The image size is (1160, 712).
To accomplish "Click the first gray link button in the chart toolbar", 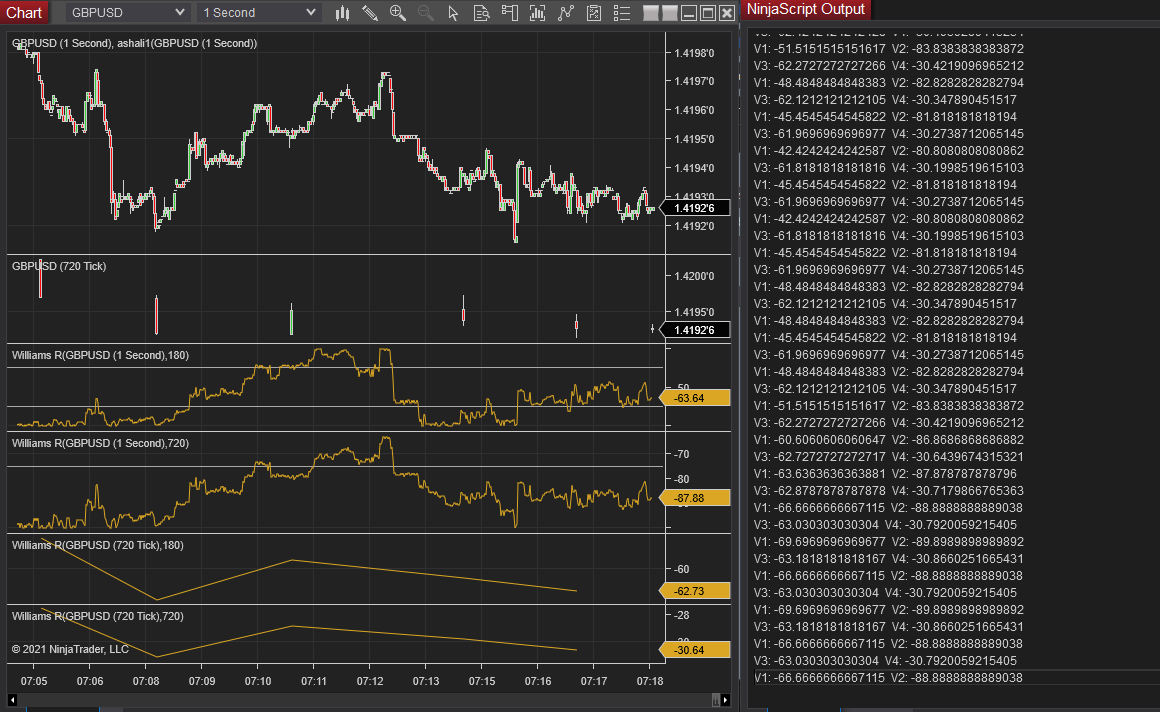I will (651, 13).
